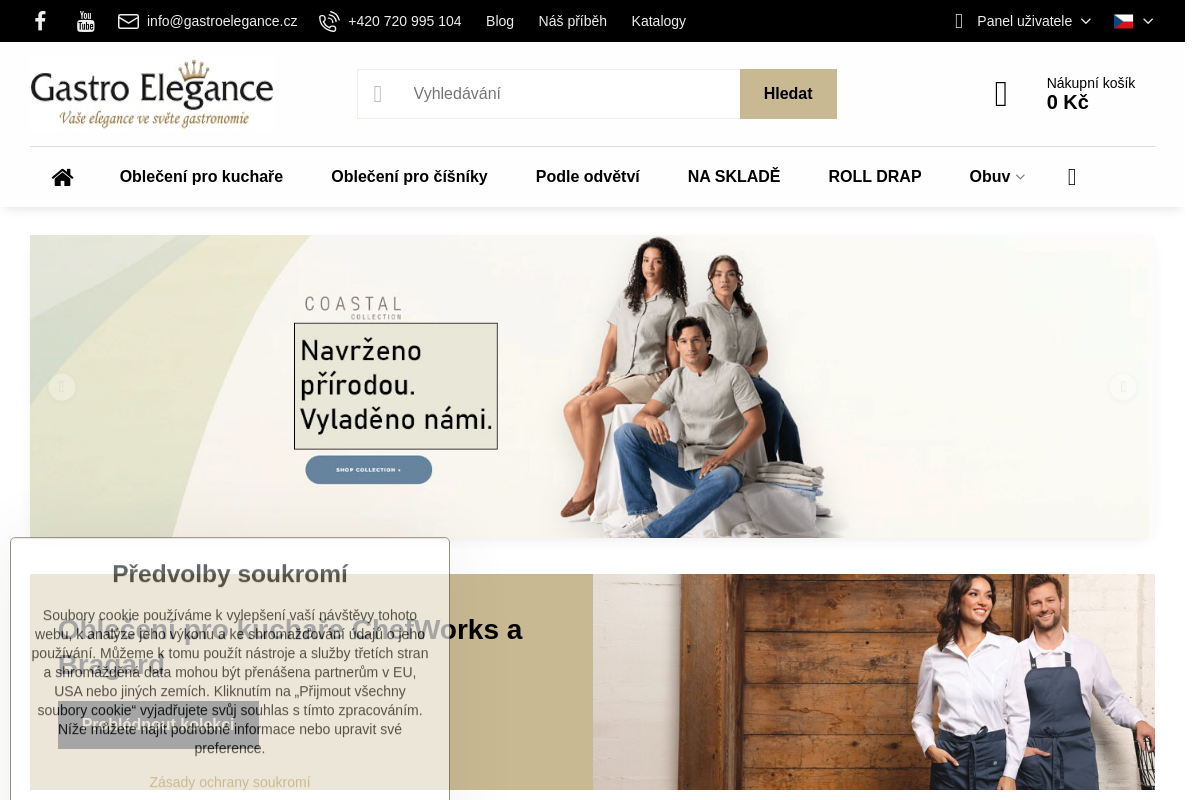The width and height of the screenshot is (1200, 800).
Task: Open NA SKLADĚ menu item
Action: tap(734, 177)
